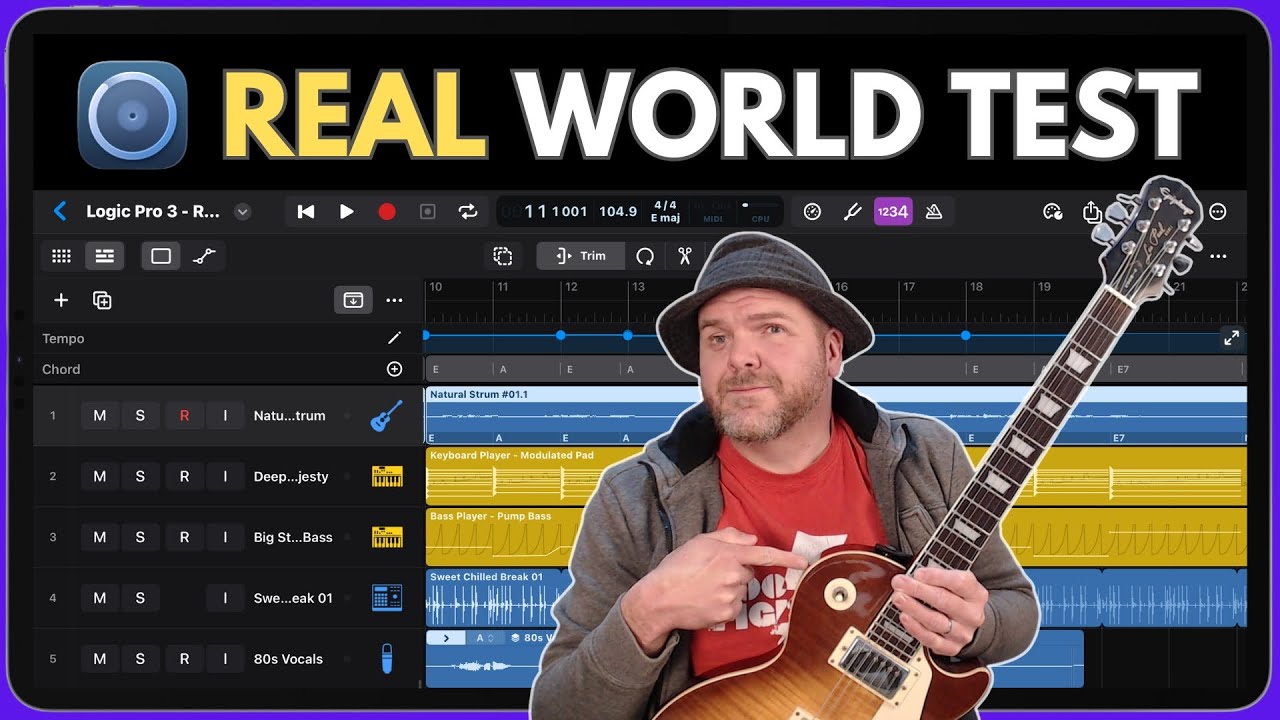
Task: Duplicate track with the stacked plus icon
Action: [101, 300]
